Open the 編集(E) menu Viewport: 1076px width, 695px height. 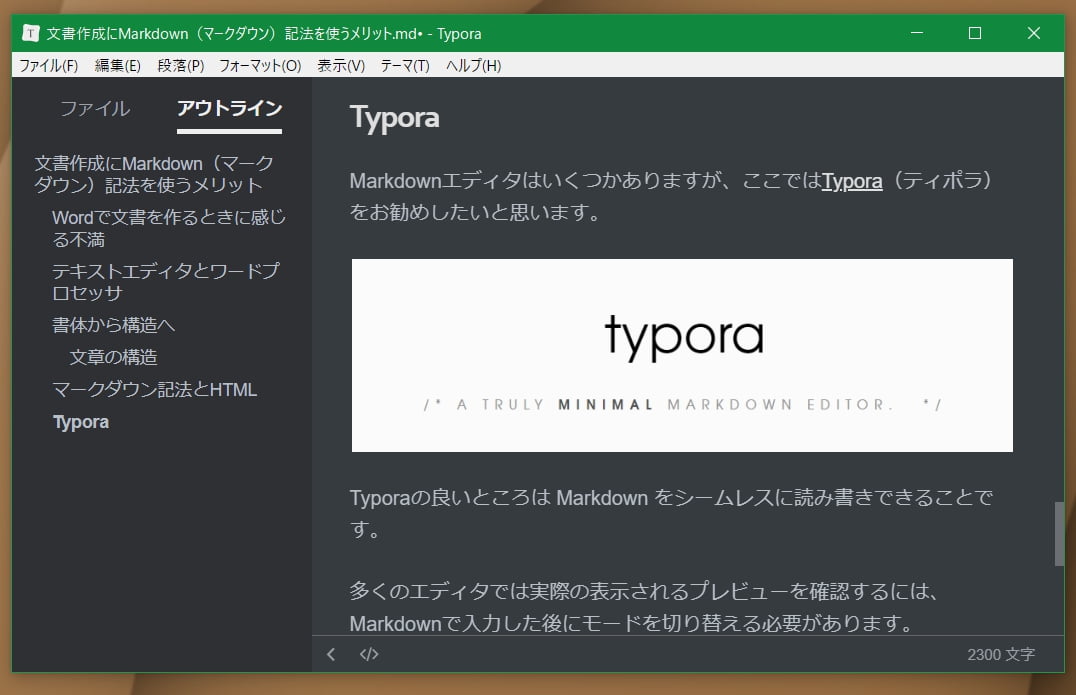(x=116, y=65)
